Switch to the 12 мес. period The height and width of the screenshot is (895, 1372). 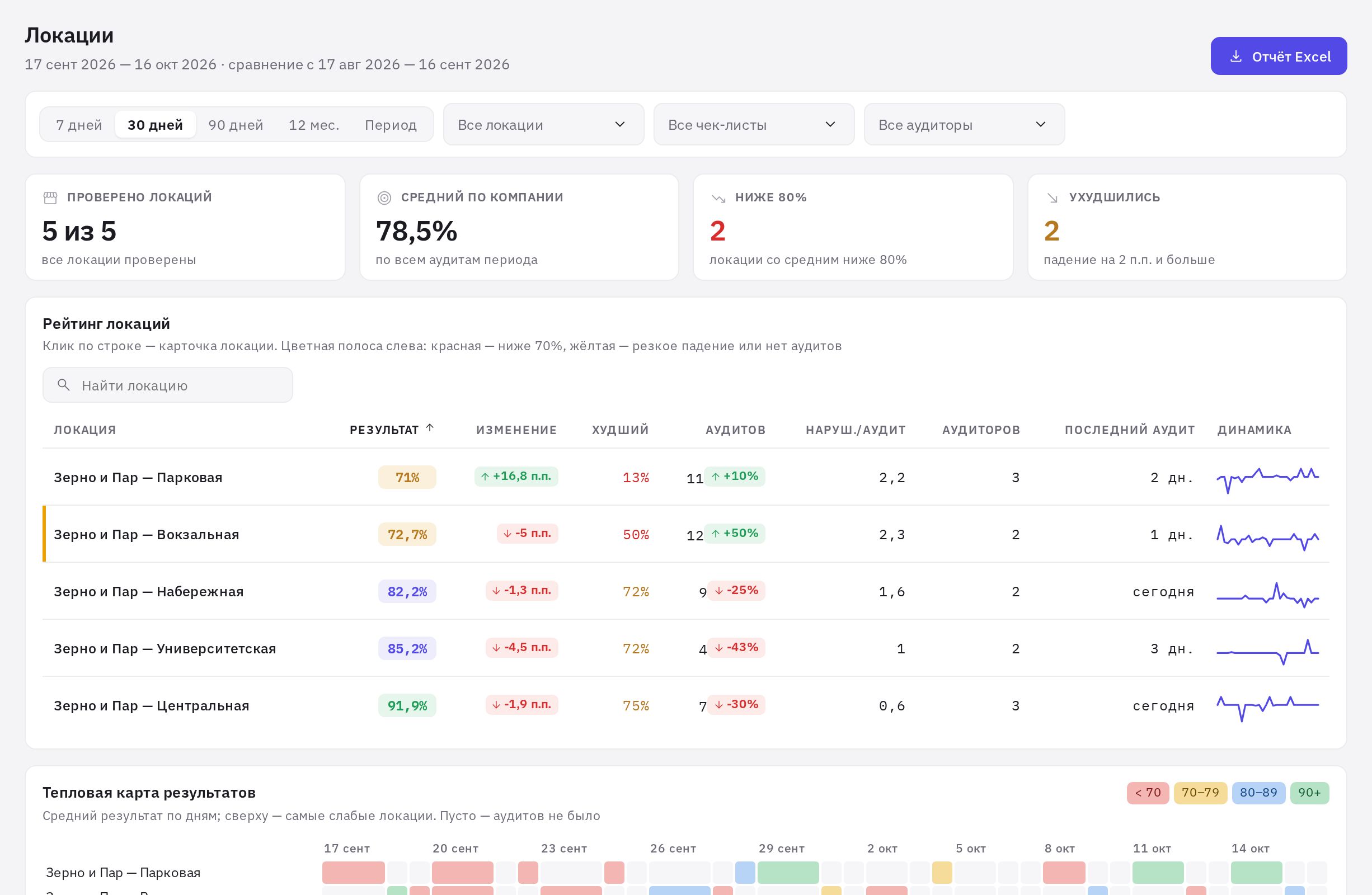(313, 125)
